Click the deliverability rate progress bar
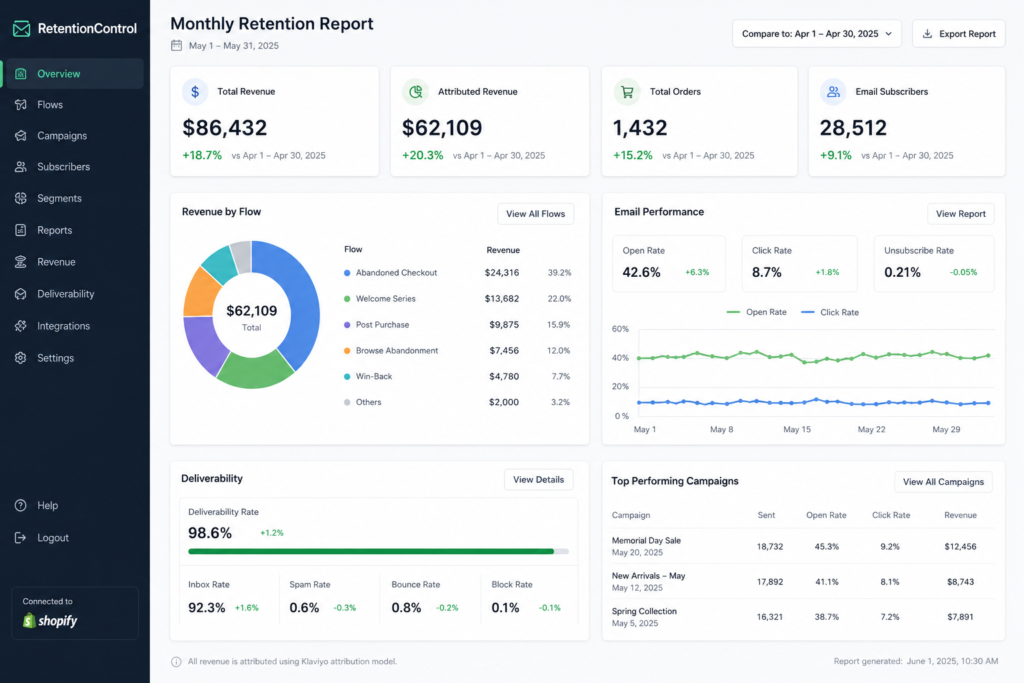The height and width of the screenshot is (683, 1024). [378, 551]
